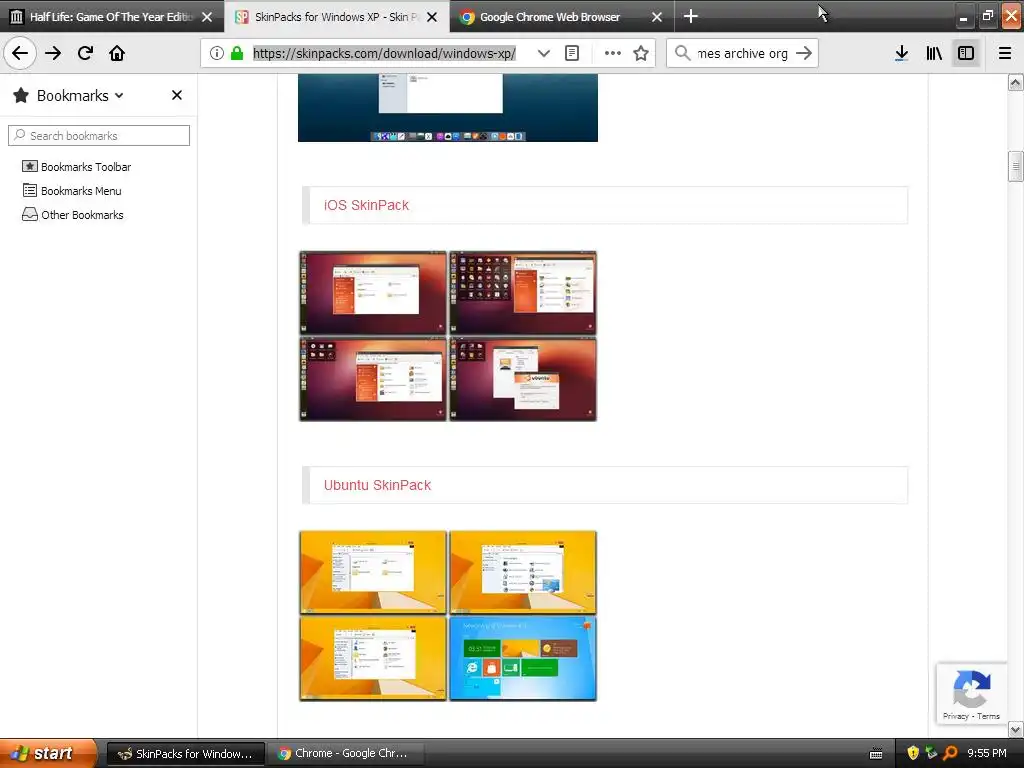Focus the Search bookmarks field
Viewport: 1024px width, 768px height.
[99, 136]
